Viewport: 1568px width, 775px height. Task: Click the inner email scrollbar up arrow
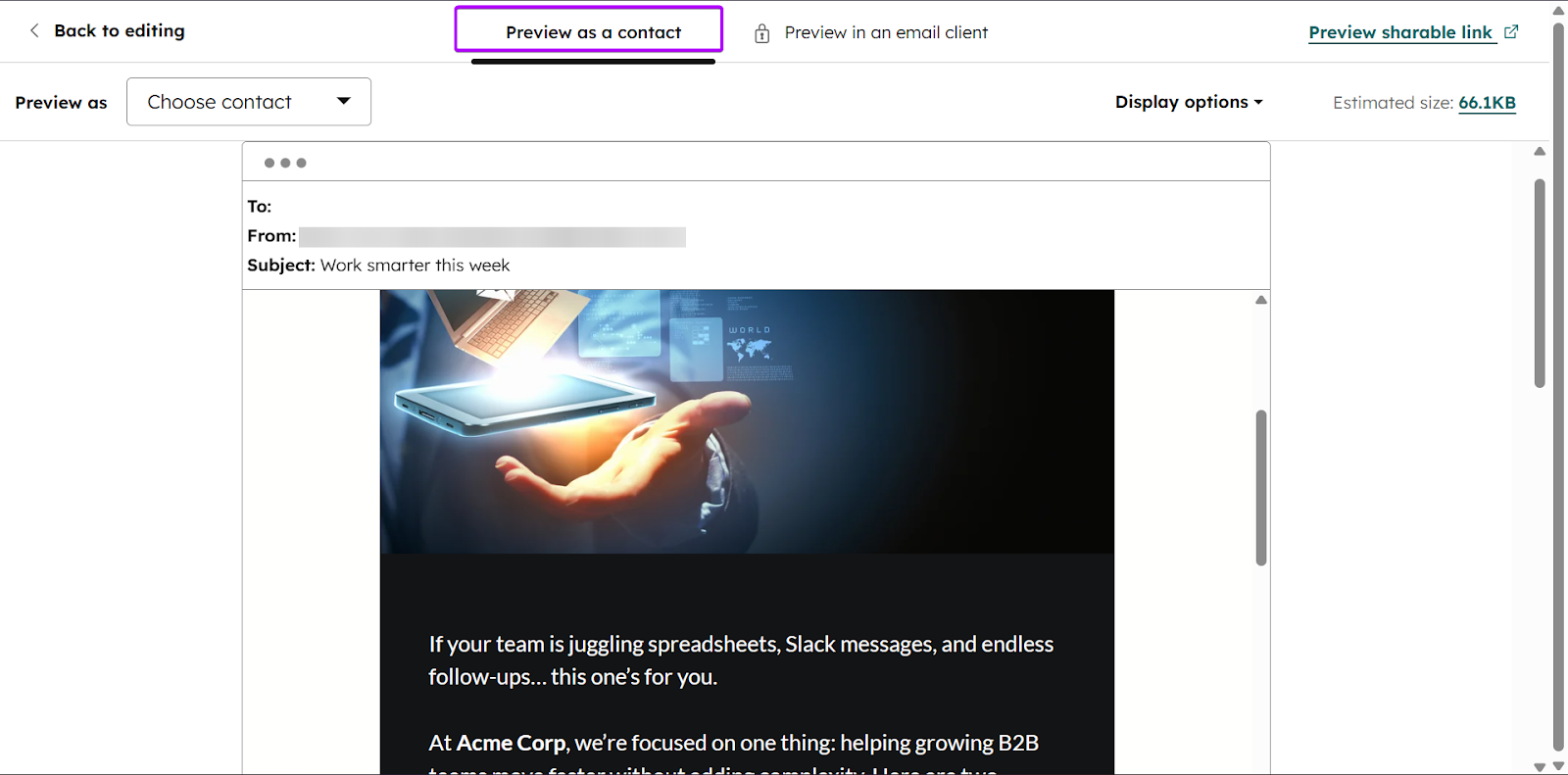point(1261,300)
